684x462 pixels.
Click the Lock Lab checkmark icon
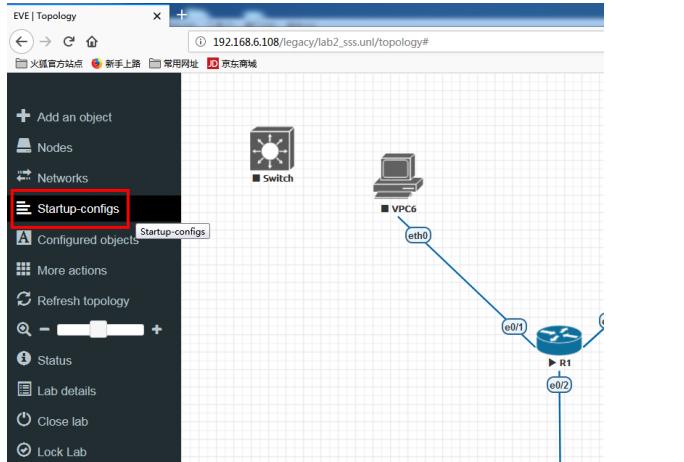24,450
